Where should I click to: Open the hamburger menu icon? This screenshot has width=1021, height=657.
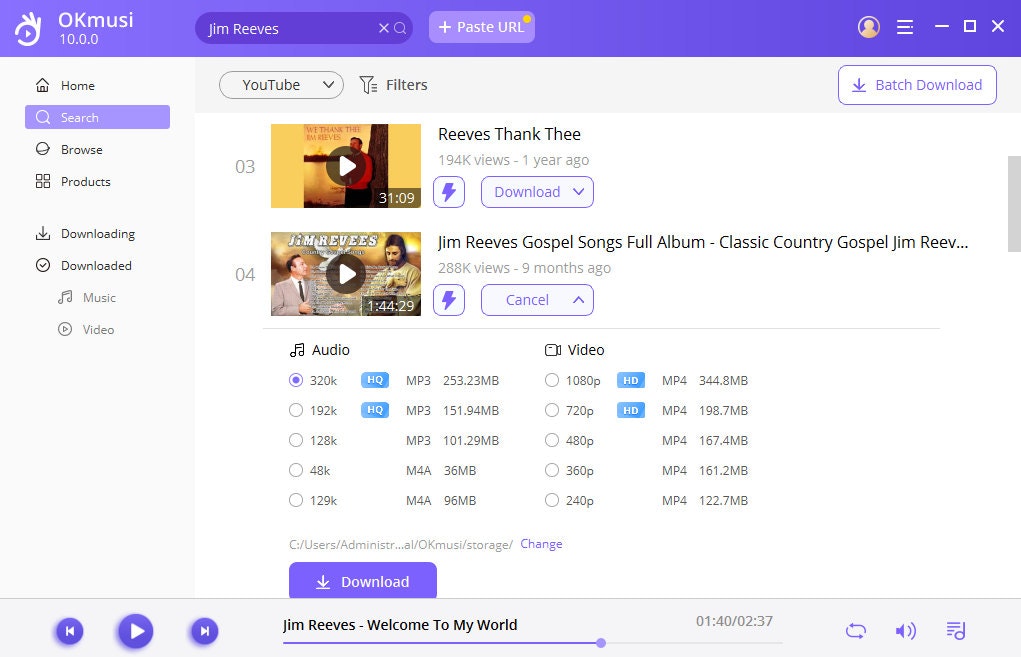coord(904,27)
